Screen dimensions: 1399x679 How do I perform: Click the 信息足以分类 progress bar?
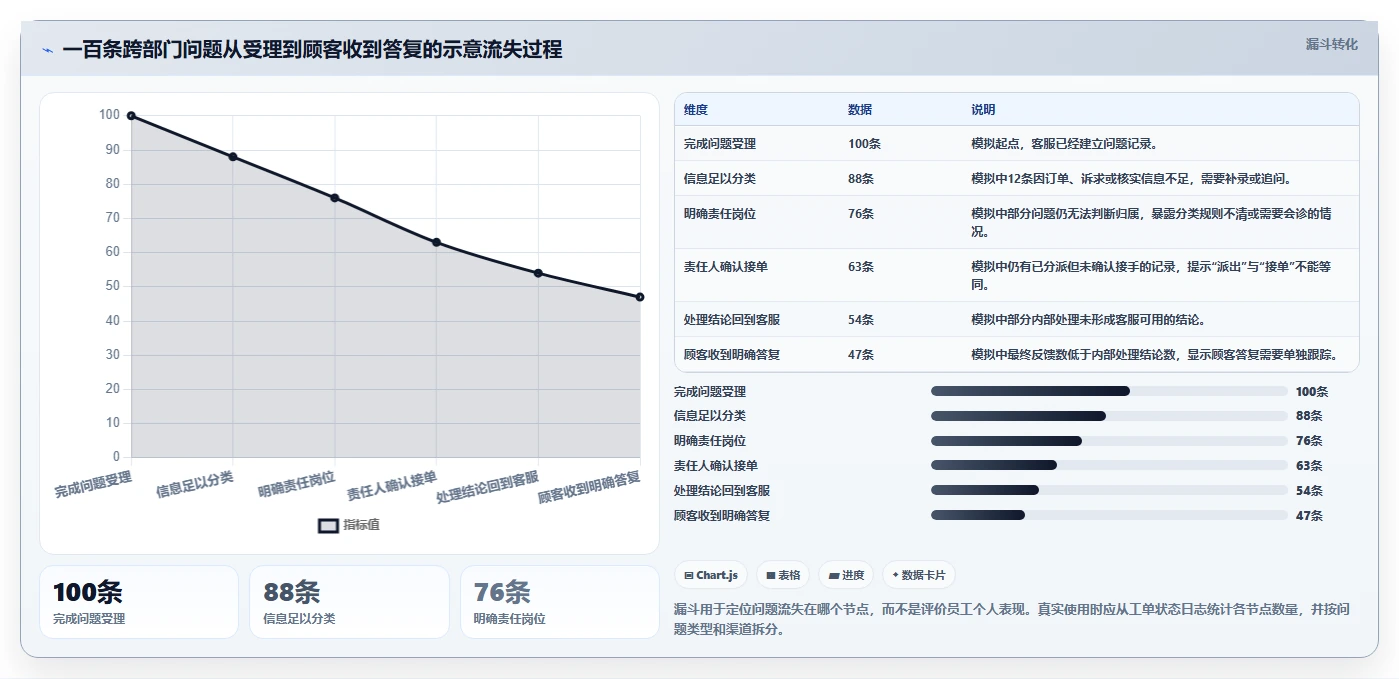[x=1109, y=416]
